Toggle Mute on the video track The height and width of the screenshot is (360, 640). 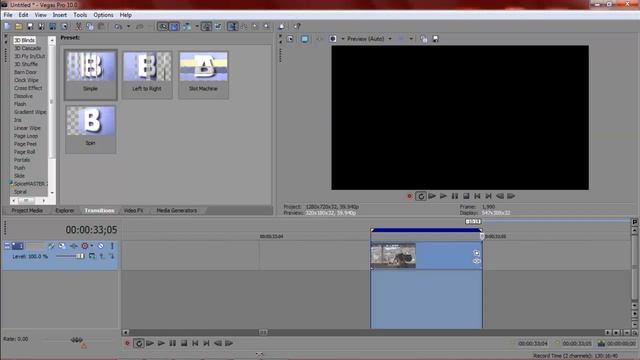(101, 246)
